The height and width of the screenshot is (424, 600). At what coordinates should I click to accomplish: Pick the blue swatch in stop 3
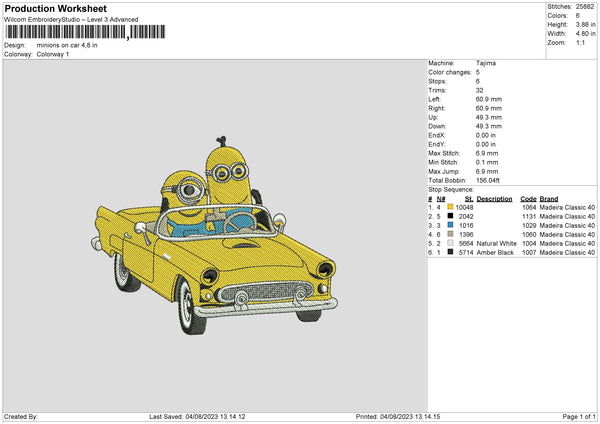pyautogui.click(x=450, y=225)
